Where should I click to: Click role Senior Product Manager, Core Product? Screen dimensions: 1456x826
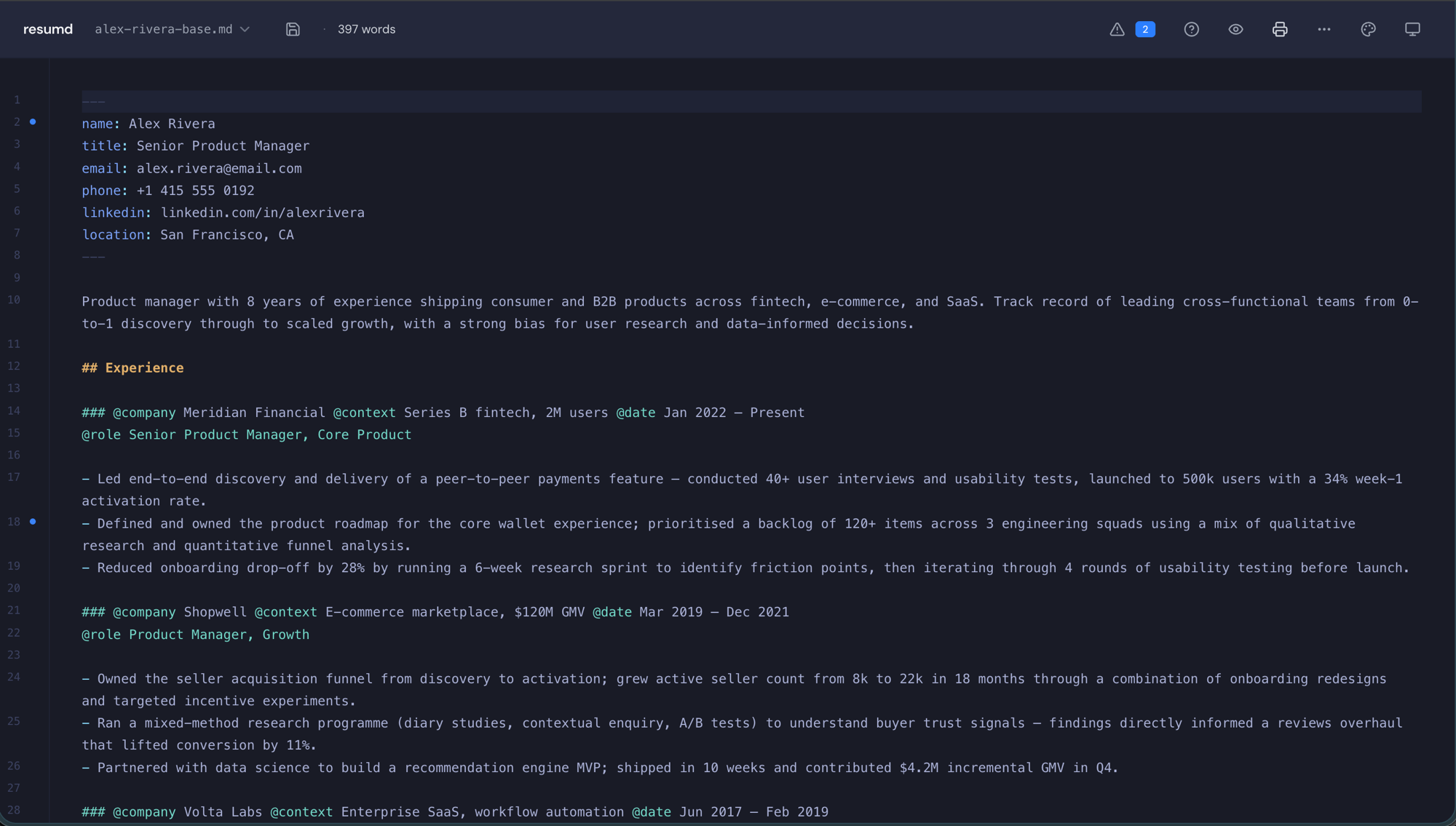pyautogui.click(x=246, y=435)
